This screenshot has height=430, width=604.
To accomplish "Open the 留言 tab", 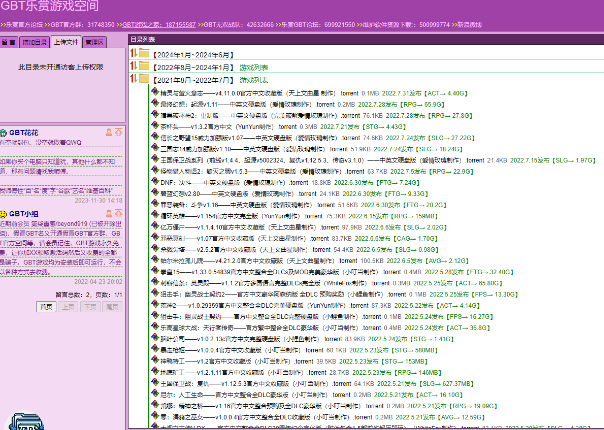I will click(x=10, y=43).
